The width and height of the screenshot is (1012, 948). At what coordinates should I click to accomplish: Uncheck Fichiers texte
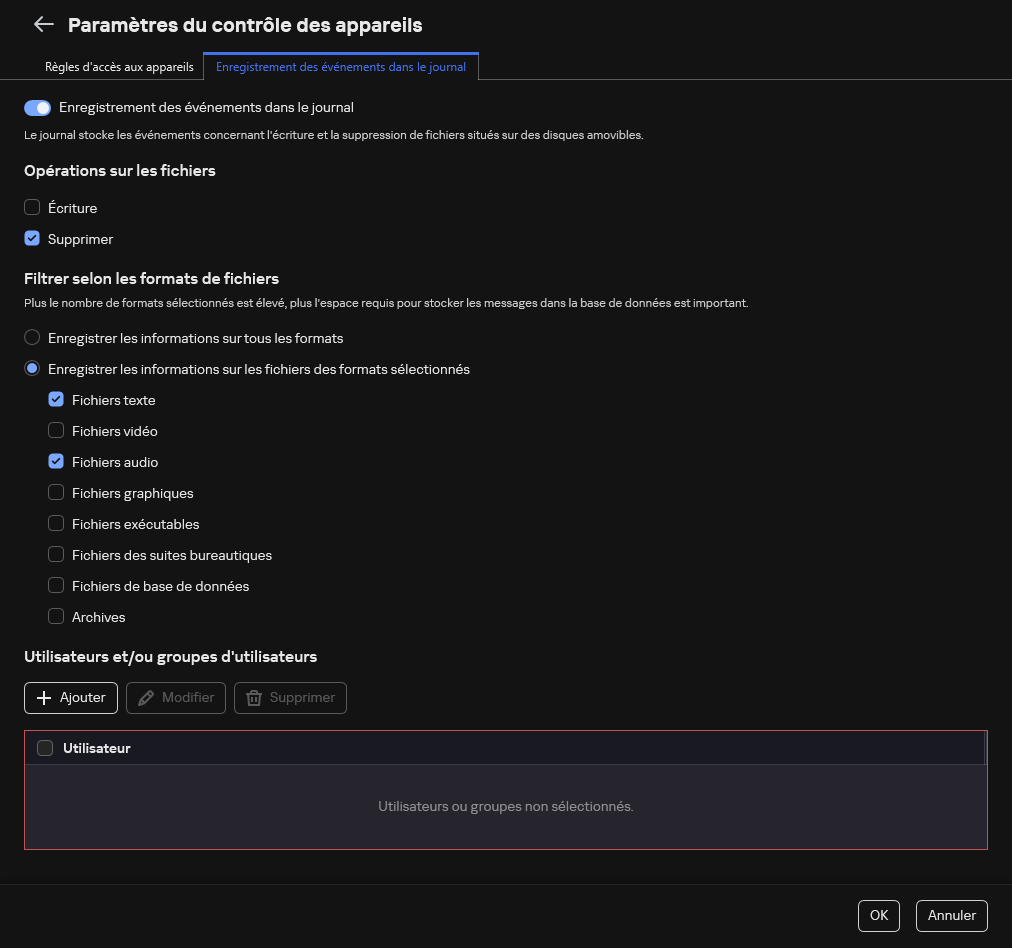click(56, 399)
